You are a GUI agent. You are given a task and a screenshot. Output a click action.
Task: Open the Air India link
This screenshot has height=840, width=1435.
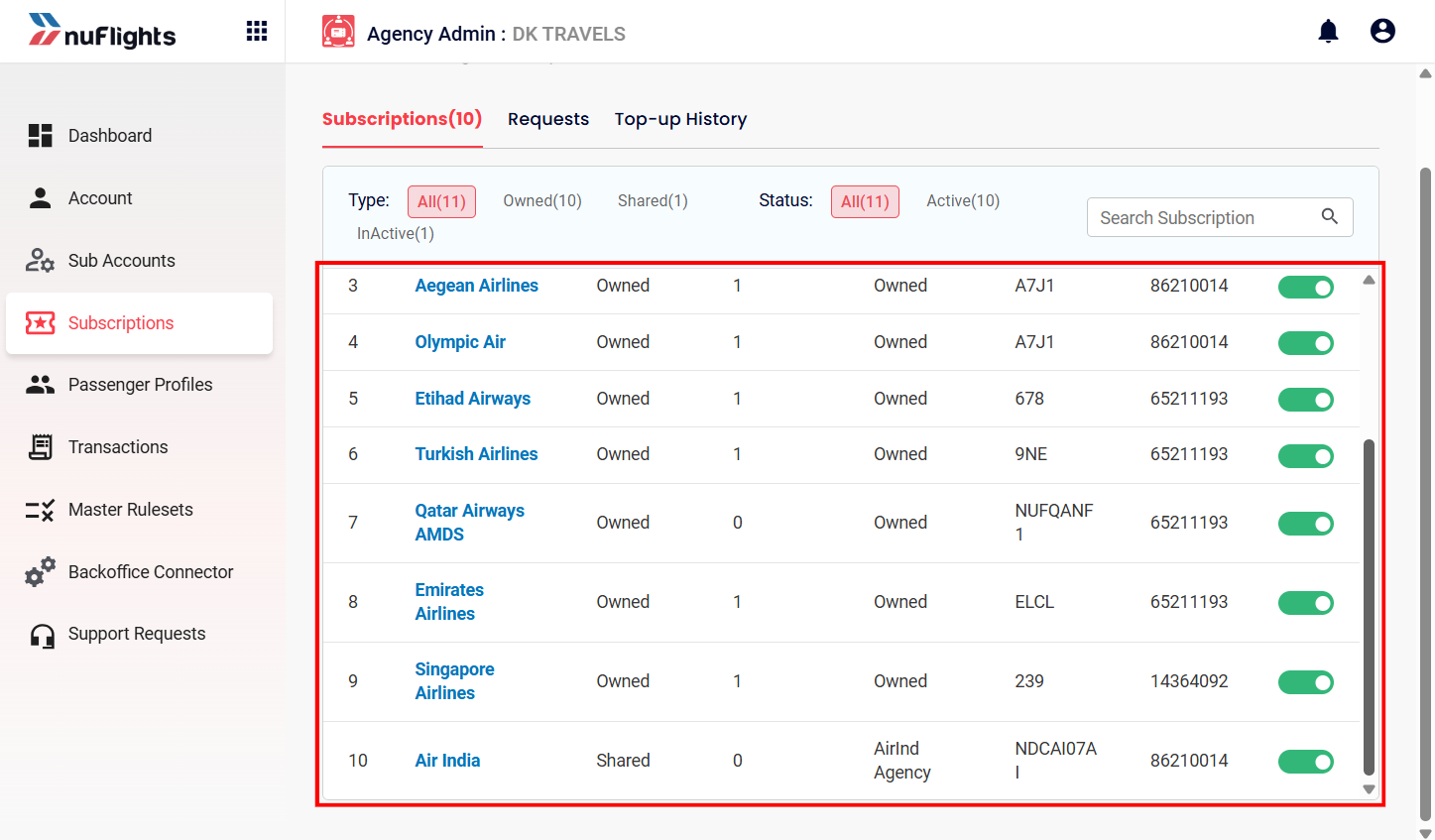pyautogui.click(x=447, y=761)
